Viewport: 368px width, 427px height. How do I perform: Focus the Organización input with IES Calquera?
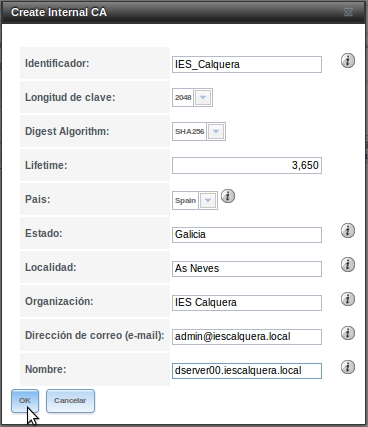pyautogui.click(x=247, y=303)
